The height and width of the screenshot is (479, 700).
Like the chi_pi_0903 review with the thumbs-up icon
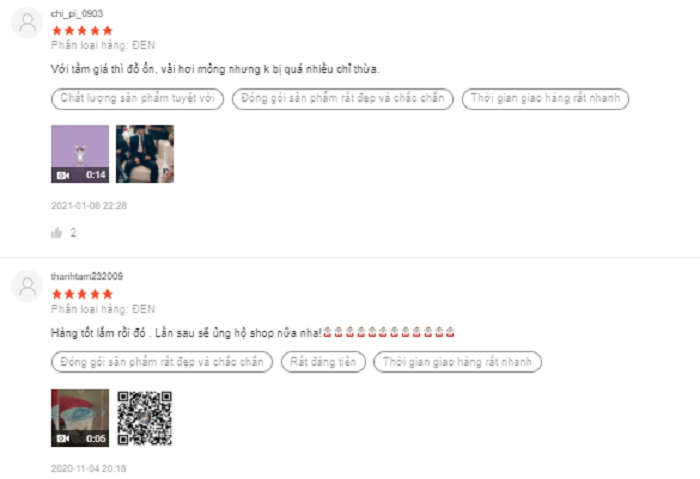pyautogui.click(x=57, y=233)
